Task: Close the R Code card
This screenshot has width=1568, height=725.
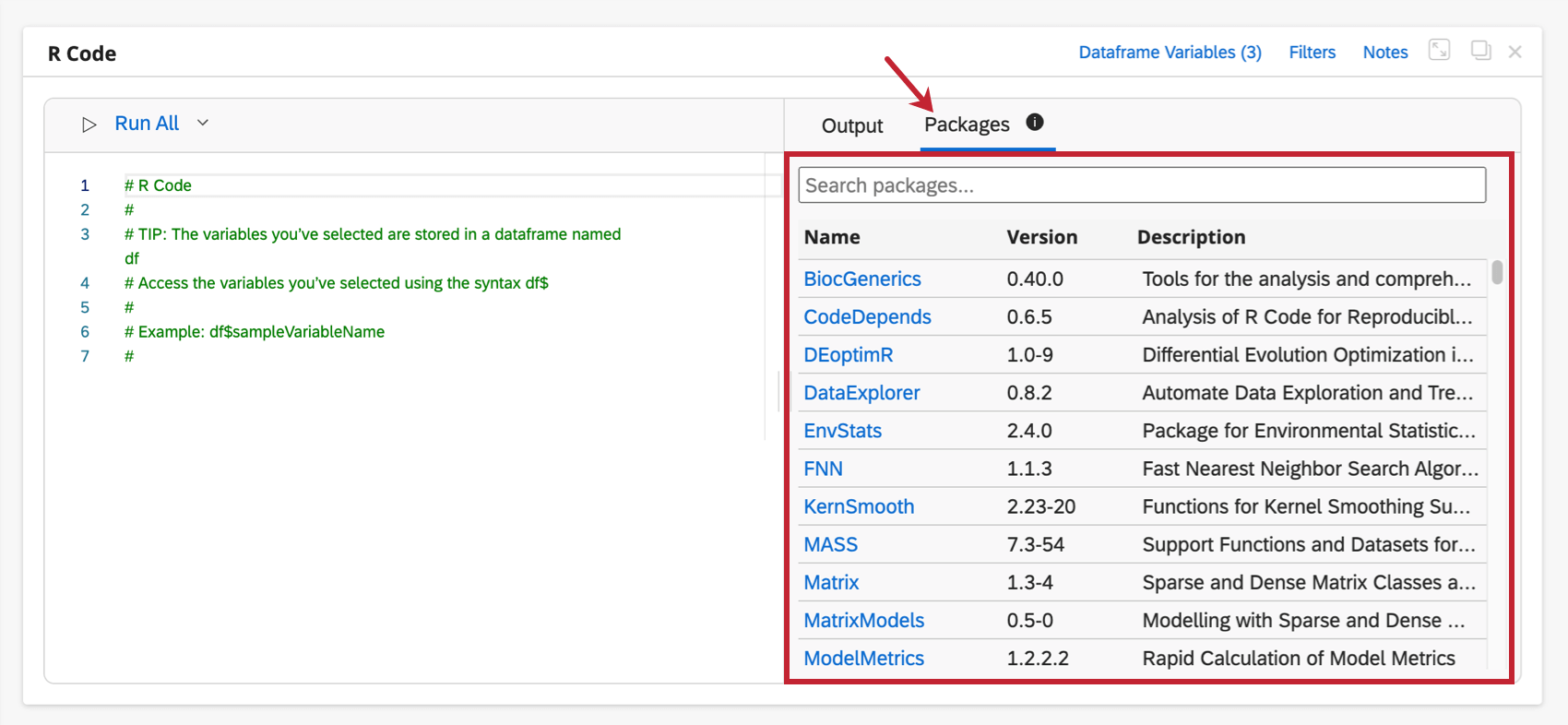Action: 1515,52
